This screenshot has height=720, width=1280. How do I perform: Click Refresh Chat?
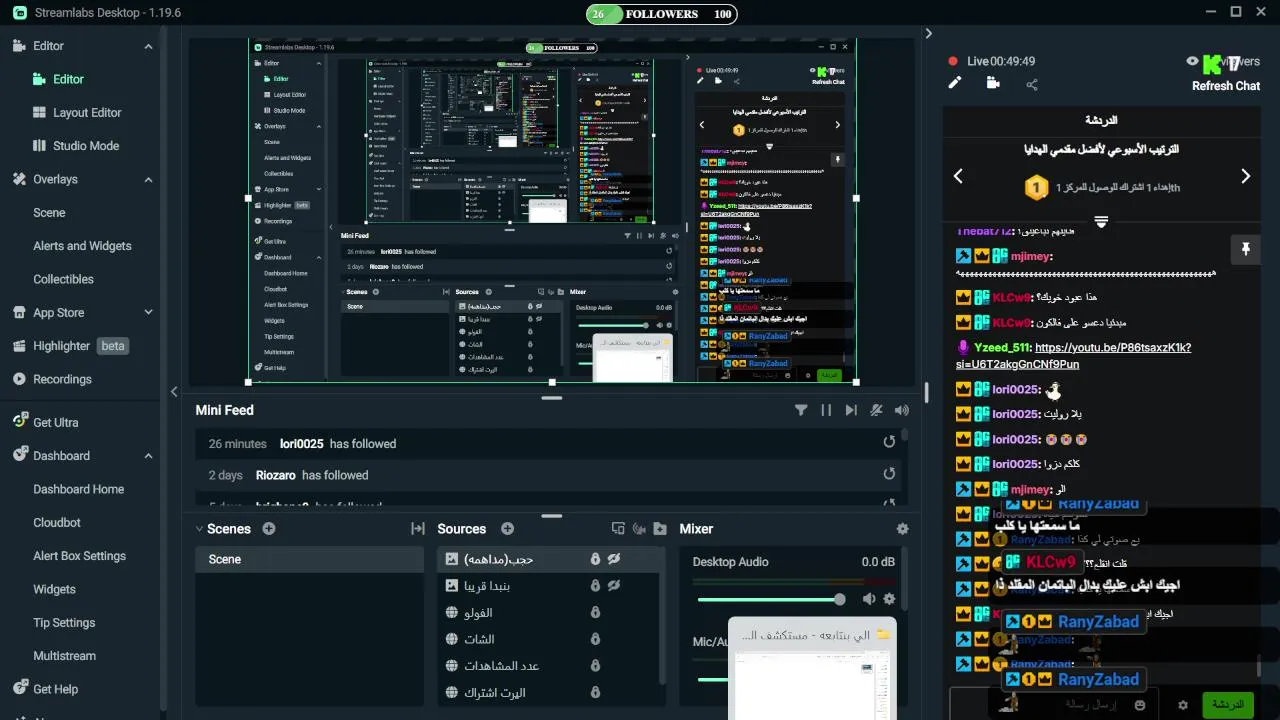(x=1226, y=86)
